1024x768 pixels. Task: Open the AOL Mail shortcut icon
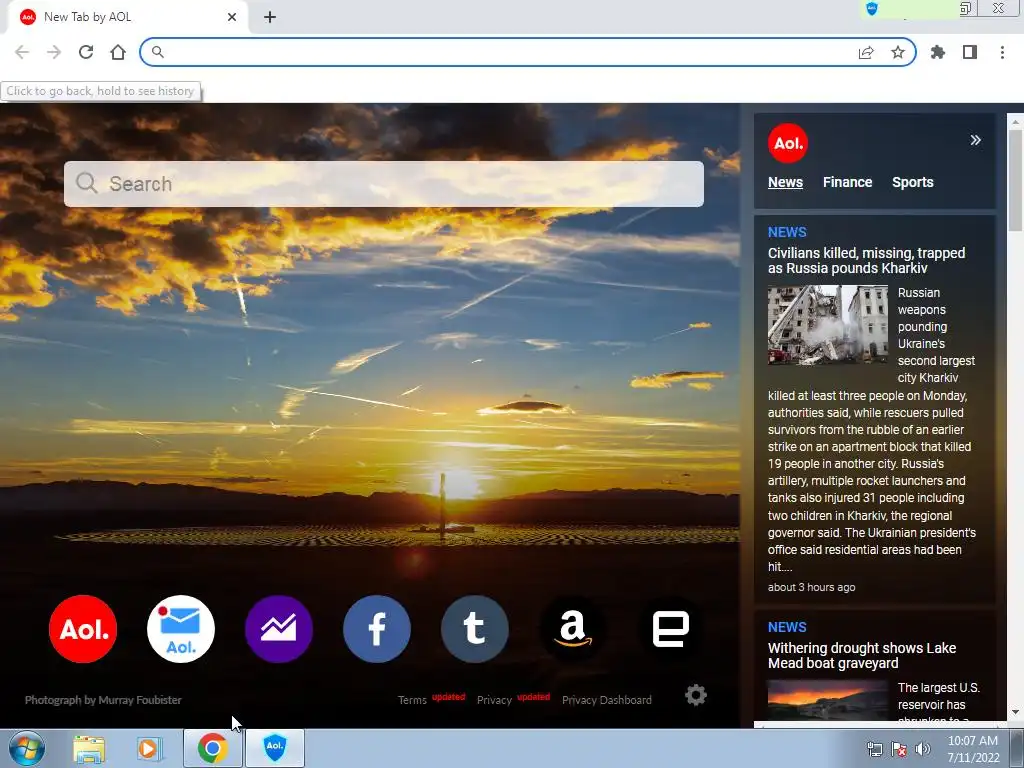181,629
